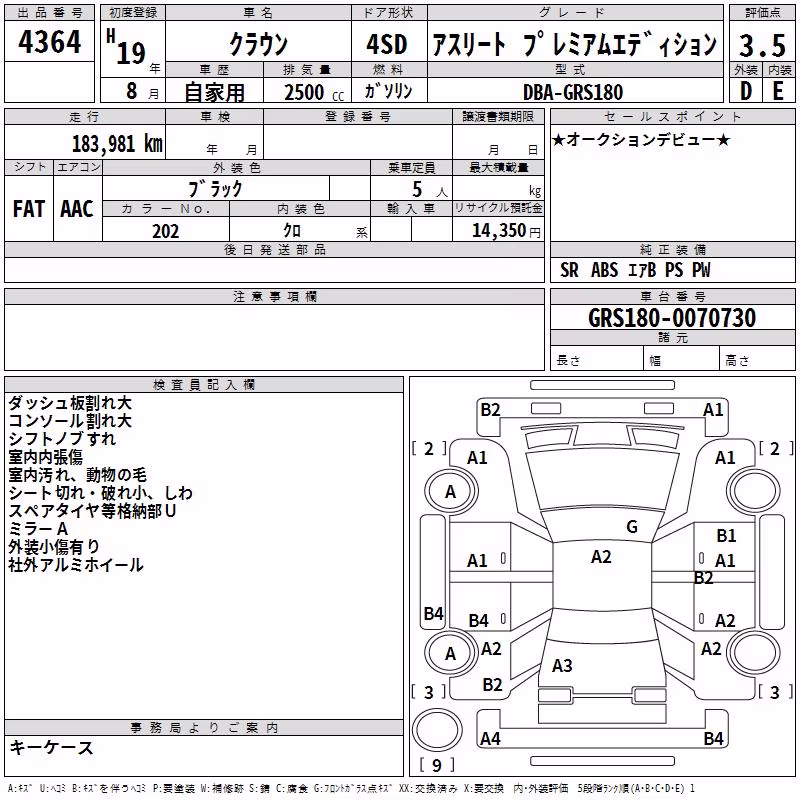Click lot number 4364

(x=49, y=42)
